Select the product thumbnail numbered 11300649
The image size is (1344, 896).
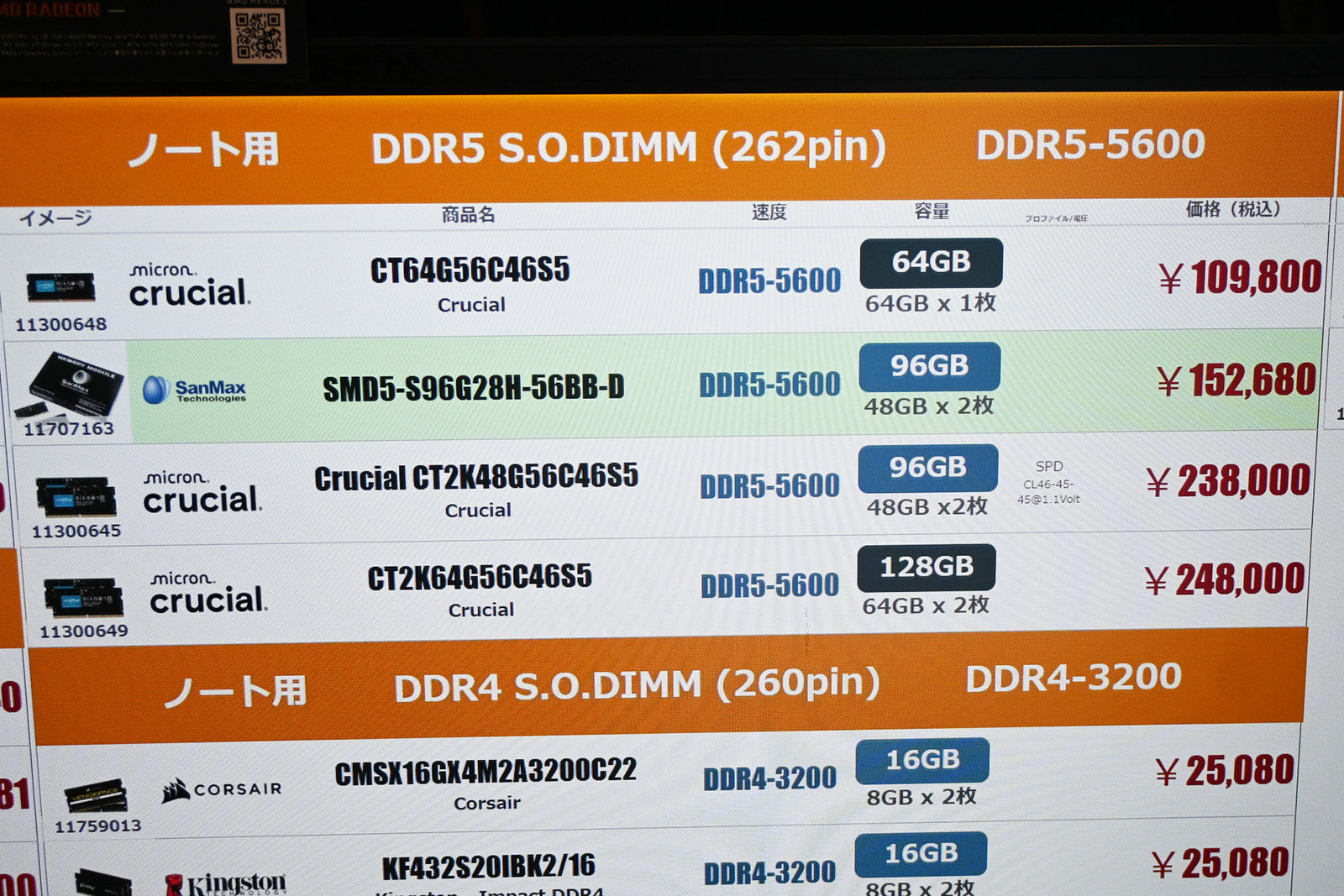83,596
